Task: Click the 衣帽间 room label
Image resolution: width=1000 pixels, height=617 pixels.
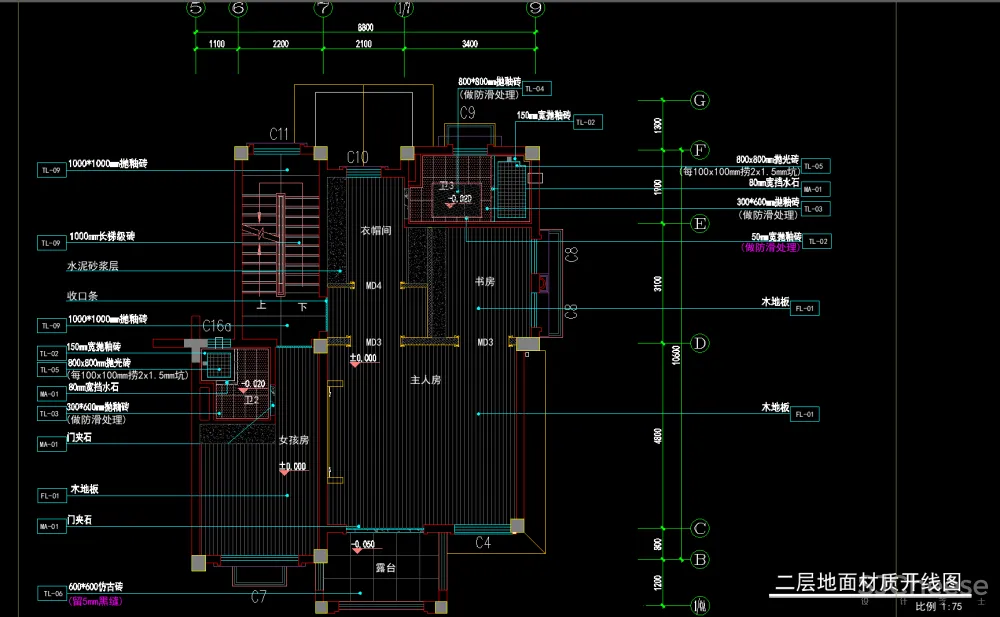Action: pos(373,231)
